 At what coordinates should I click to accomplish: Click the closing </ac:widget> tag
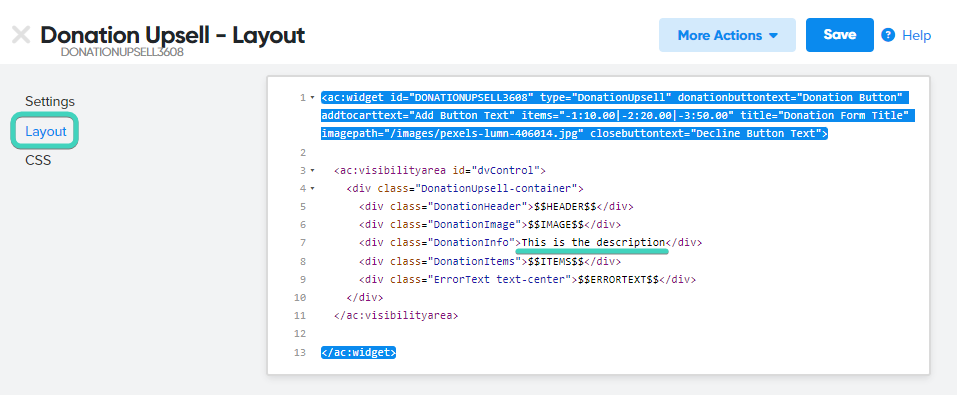tap(359, 353)
